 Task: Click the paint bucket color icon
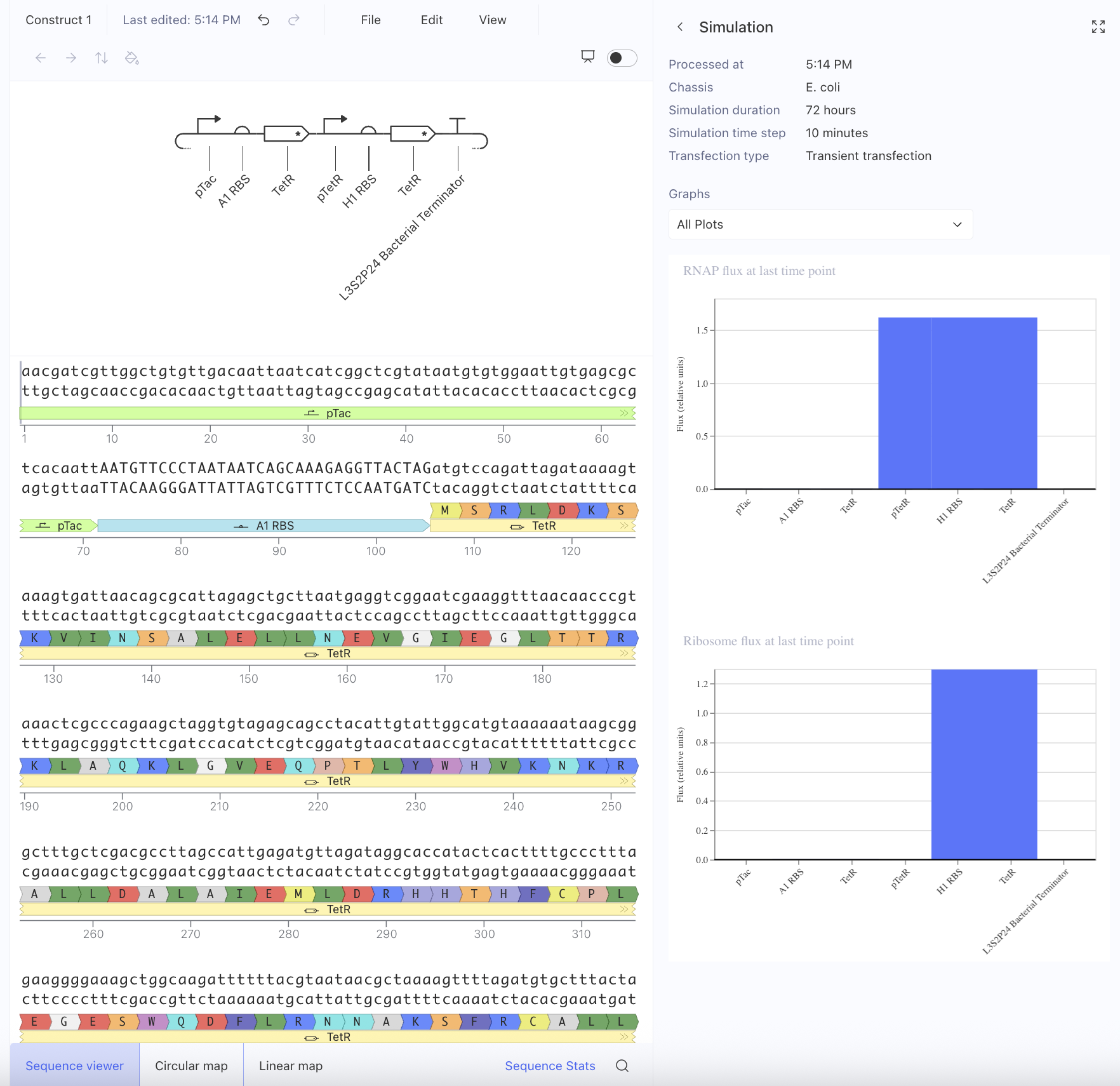click(132, 58)
